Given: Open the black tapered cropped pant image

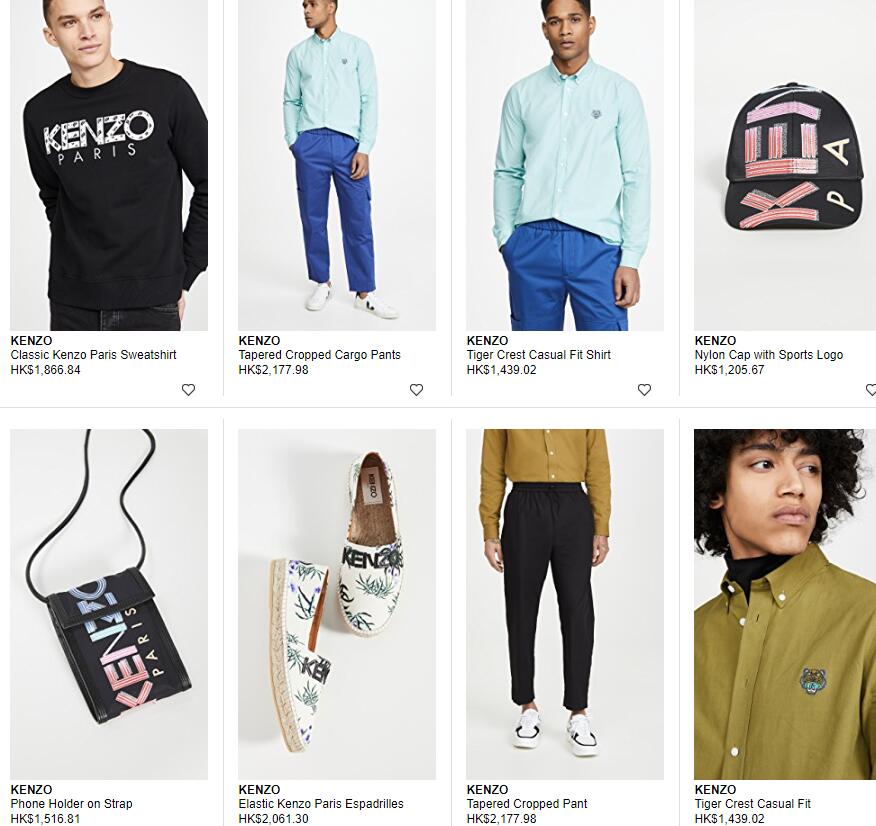Looking at the screenshot, I should (565, 604).
